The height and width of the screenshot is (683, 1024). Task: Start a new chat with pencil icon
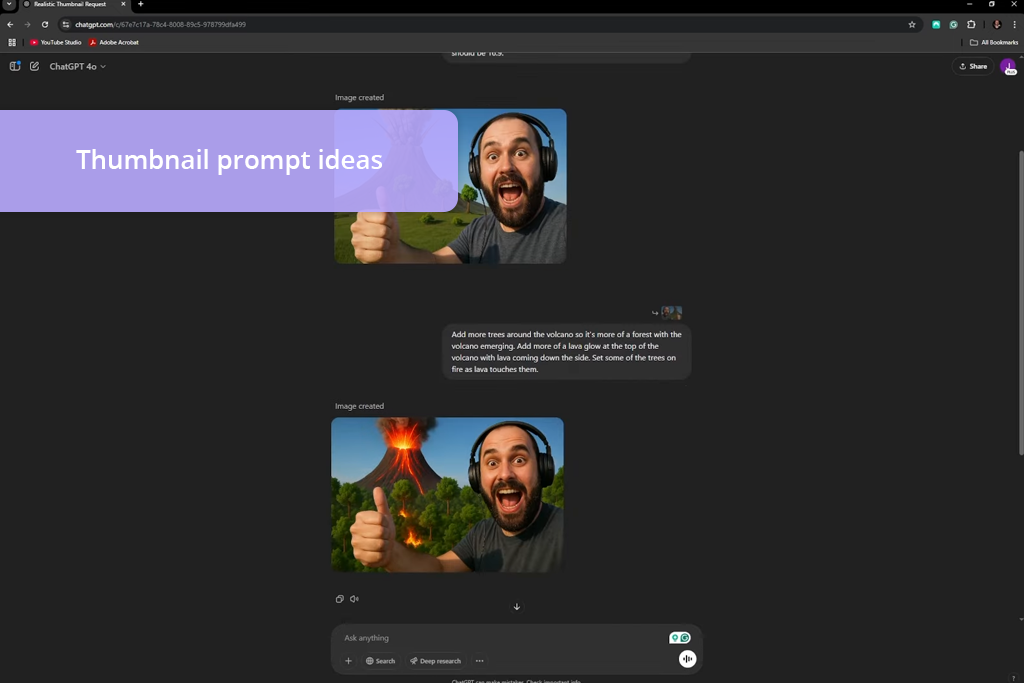point(35,66)
